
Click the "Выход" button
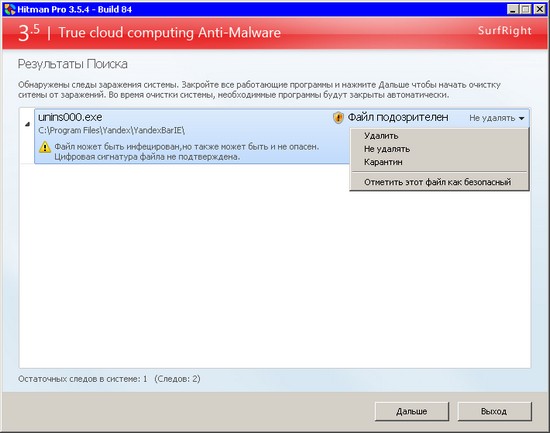tap(494, 411)
